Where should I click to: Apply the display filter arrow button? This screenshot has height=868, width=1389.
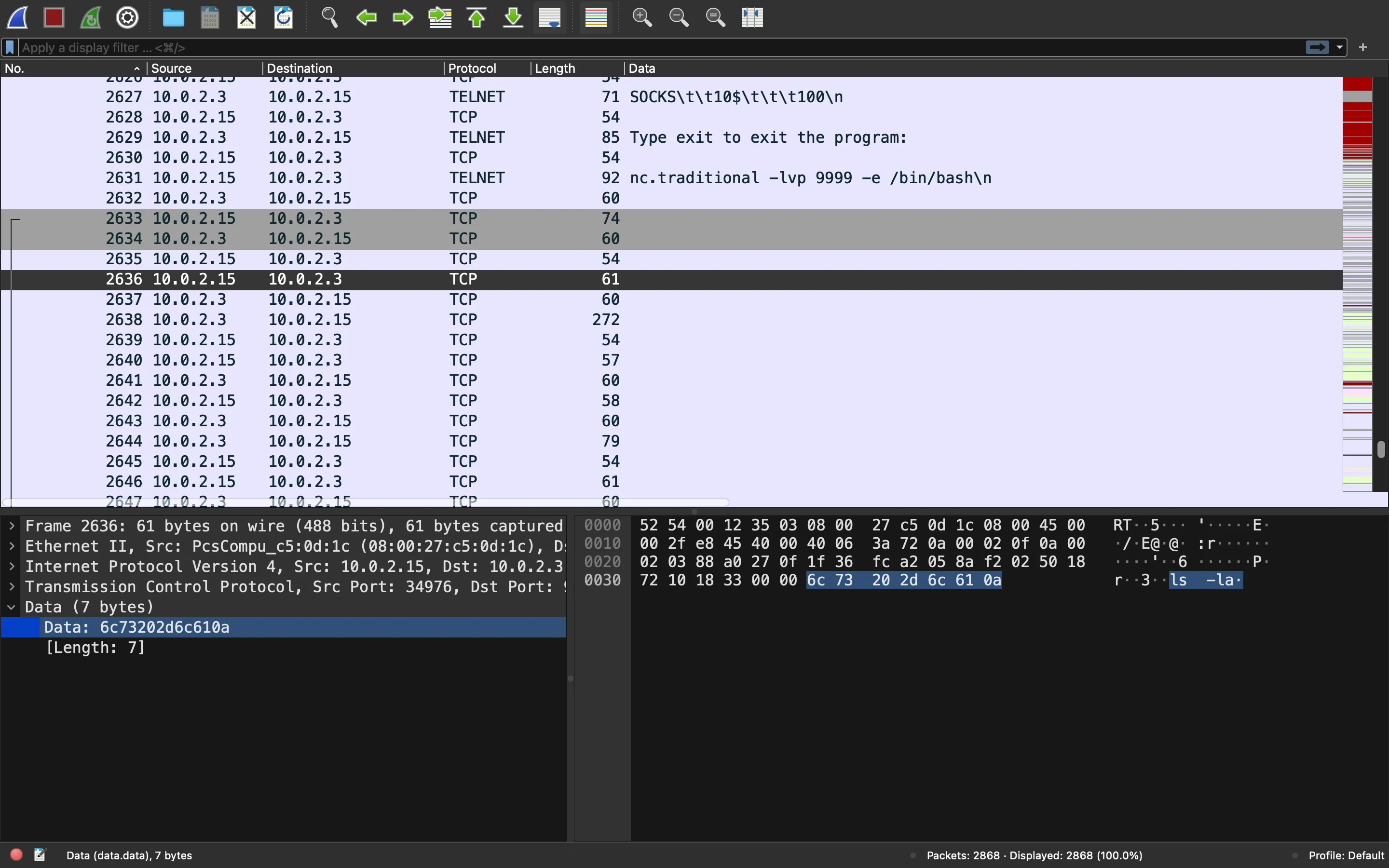tap(1317, 47)
